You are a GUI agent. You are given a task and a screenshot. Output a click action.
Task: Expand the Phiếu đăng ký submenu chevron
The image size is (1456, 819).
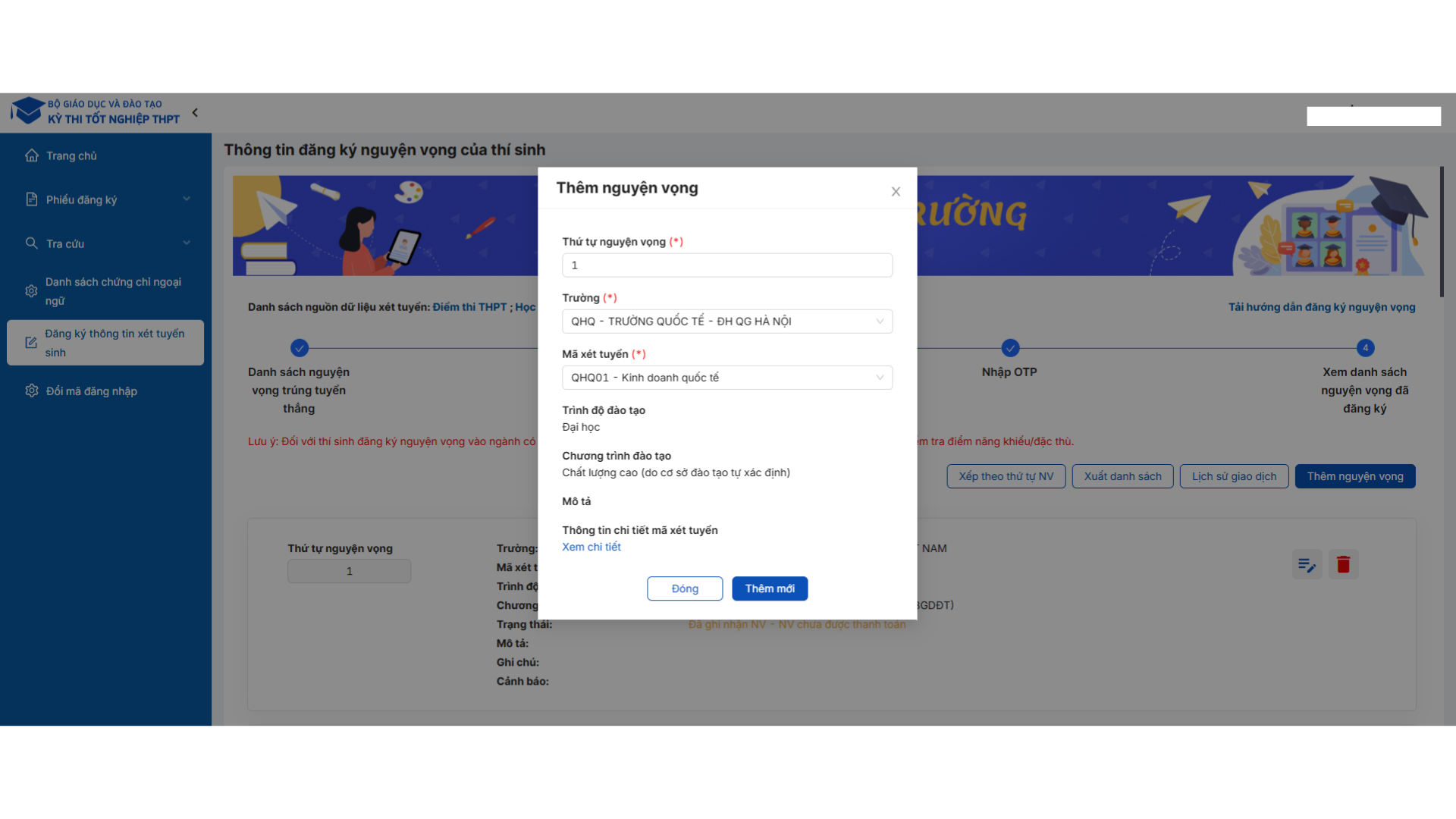pyautogui.click(x=187, y=199)
